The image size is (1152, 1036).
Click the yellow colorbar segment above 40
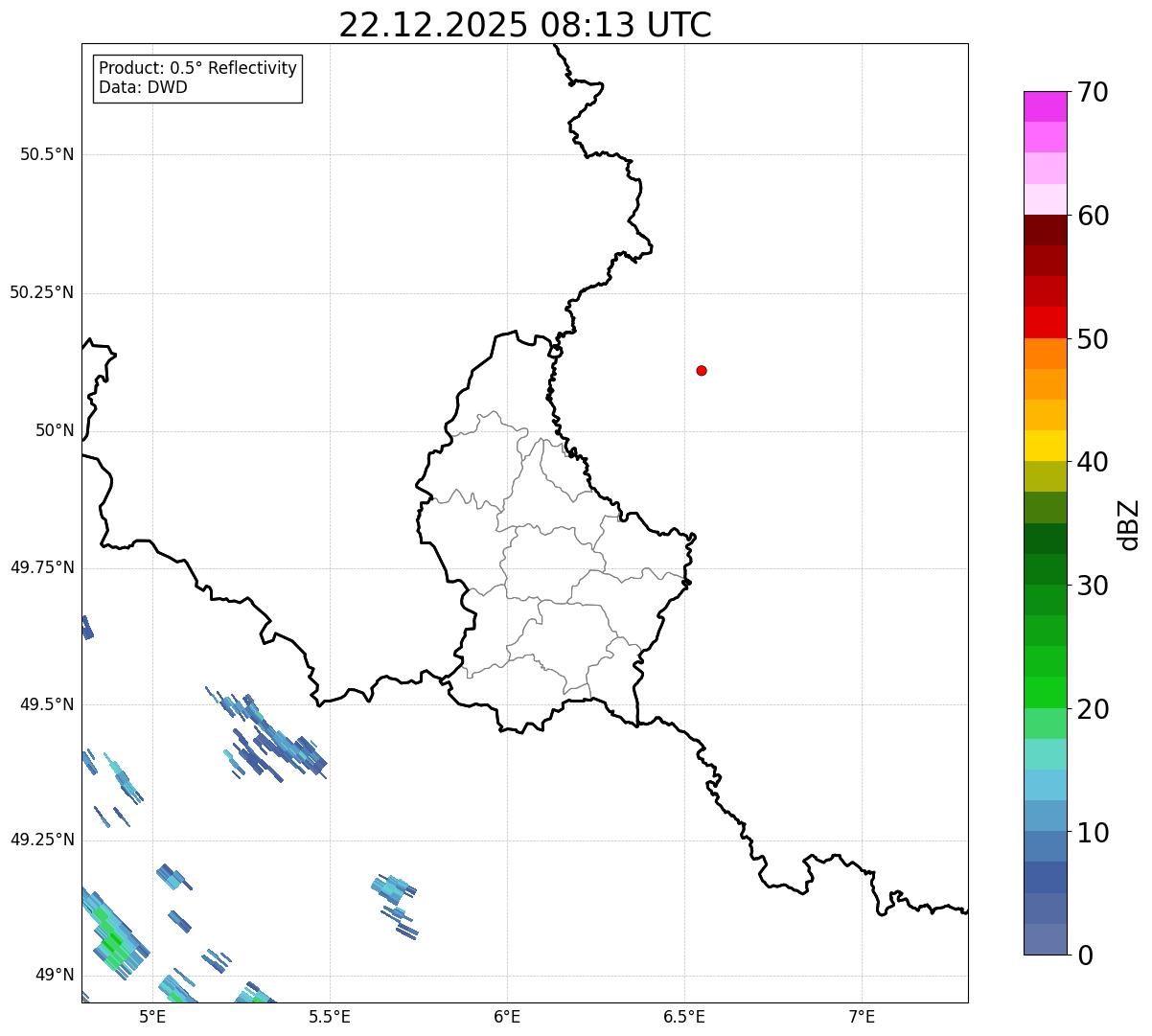pos(1045,446)
